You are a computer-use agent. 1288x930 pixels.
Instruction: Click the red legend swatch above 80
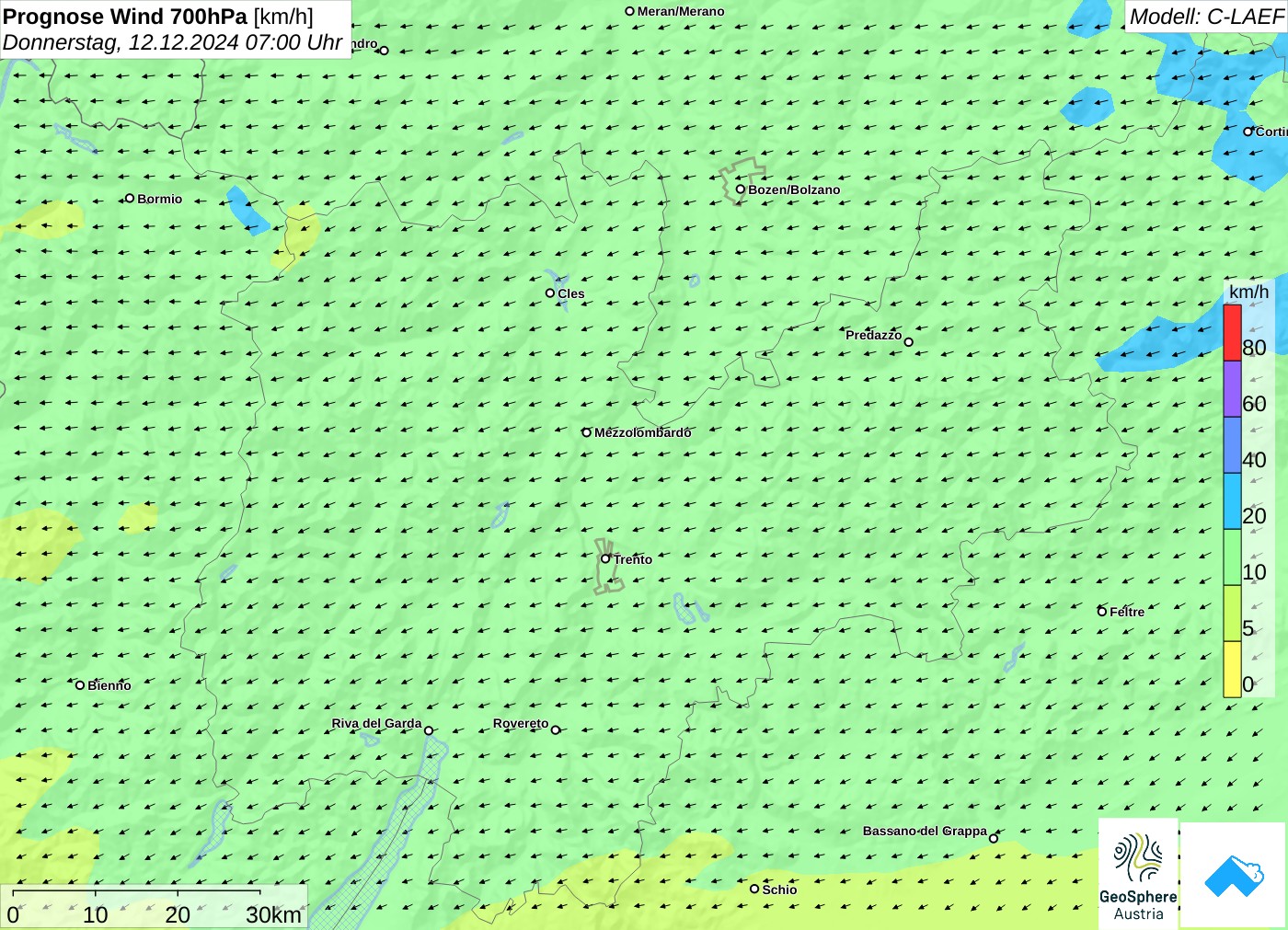(1233, 332)
